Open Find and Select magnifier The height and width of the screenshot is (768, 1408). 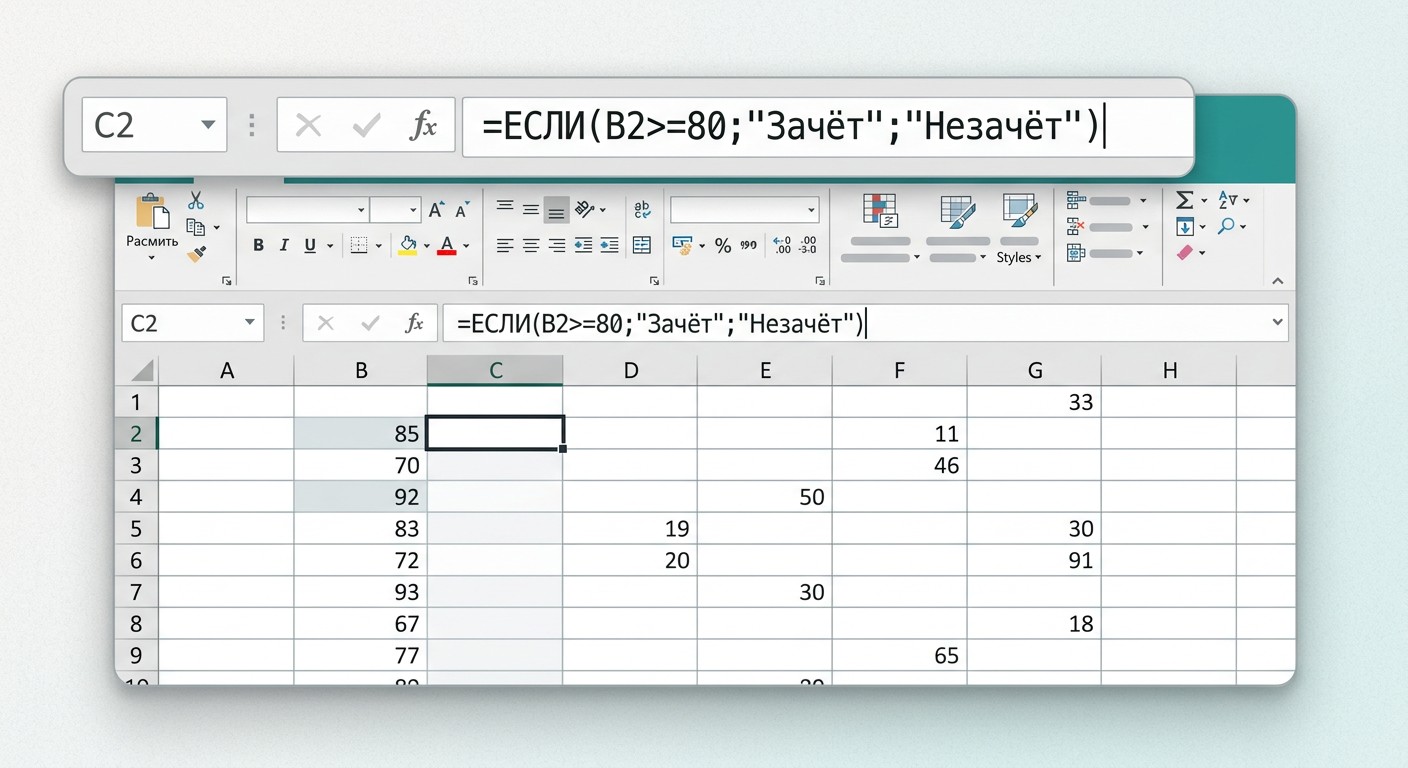click(1226, 227)
